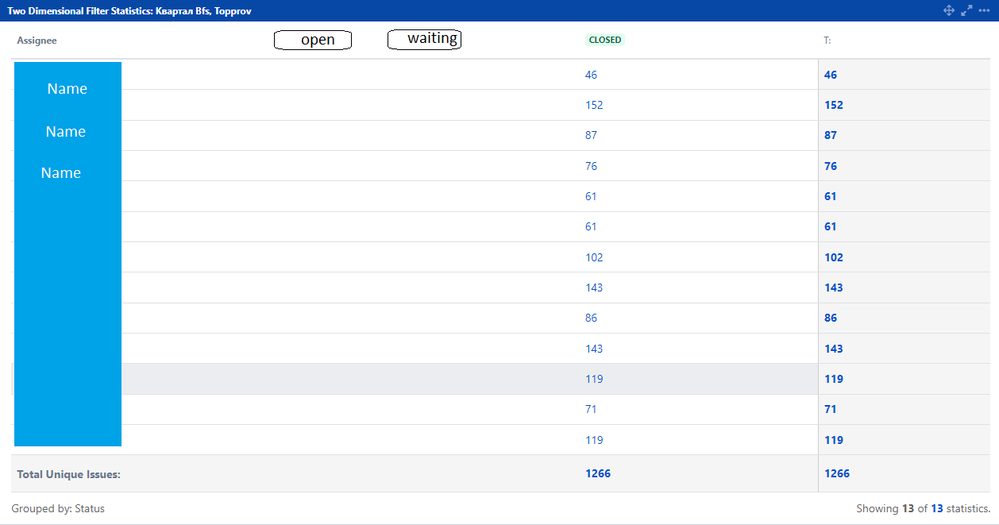Click bold total 76 in T column
This screenshot has width=999, height=525.
830,166
